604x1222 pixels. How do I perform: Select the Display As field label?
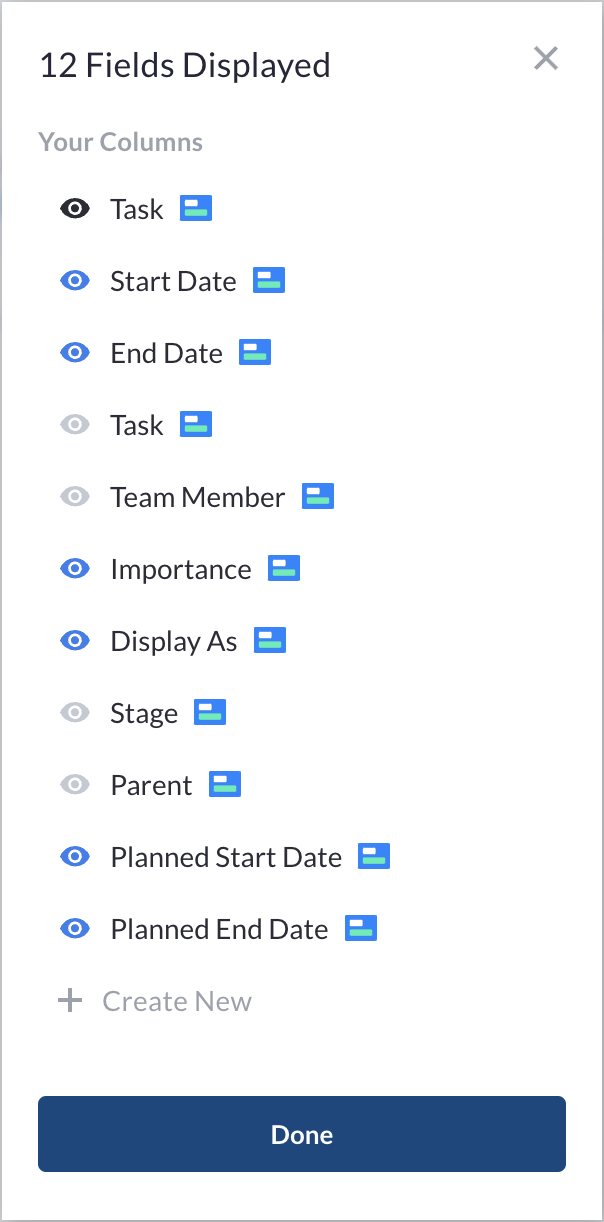[174, 642]
